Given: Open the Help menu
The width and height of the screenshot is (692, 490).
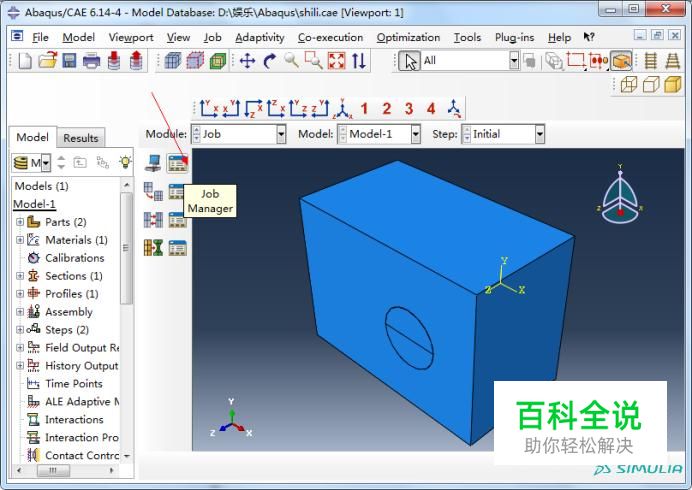Looking at the screenshot, I should click(559, 38).
